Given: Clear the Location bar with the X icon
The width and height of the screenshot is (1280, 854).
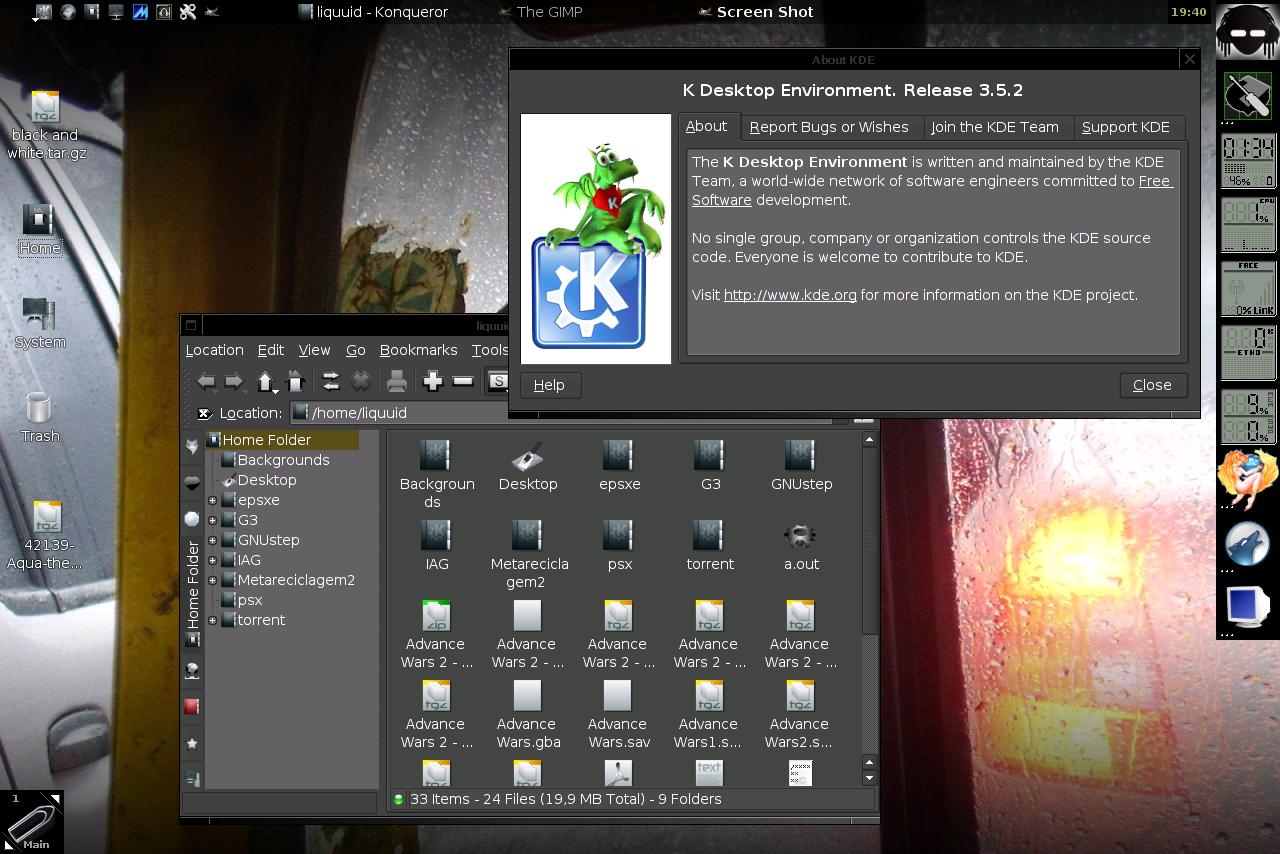Looking at the screenshot, I should (x=203, y=413).
